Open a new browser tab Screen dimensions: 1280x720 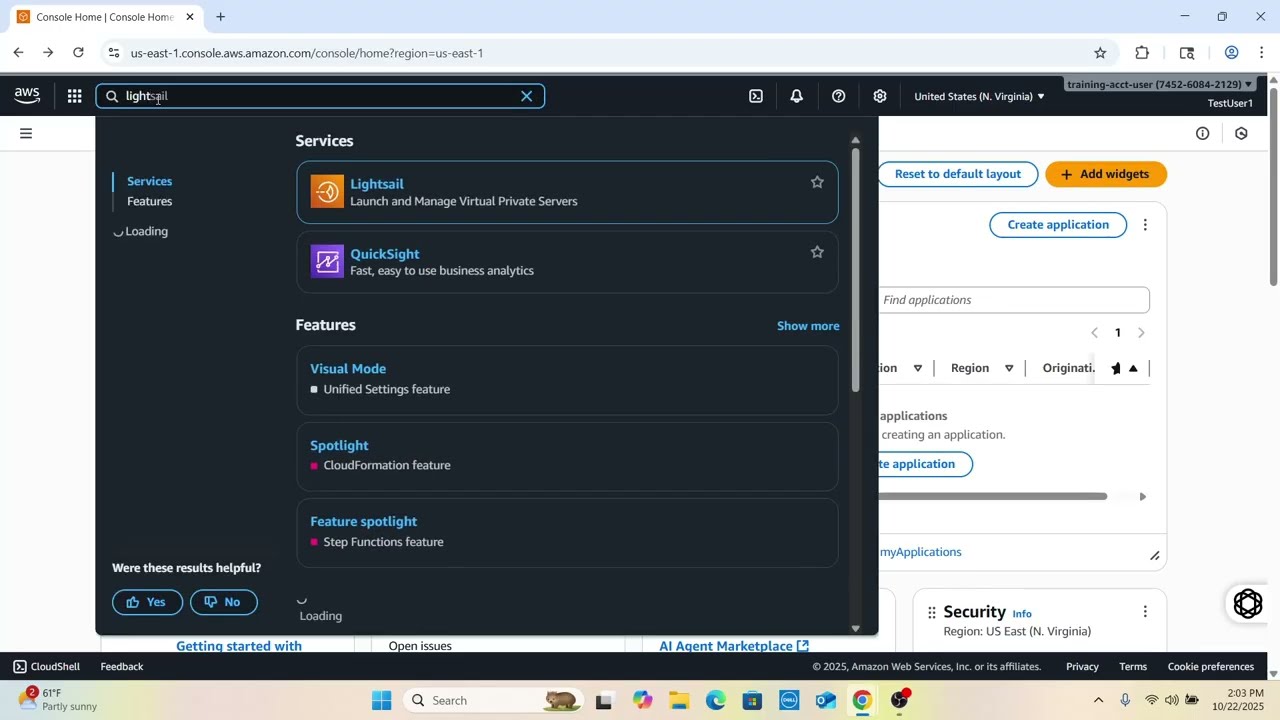[x=221, y=17]
